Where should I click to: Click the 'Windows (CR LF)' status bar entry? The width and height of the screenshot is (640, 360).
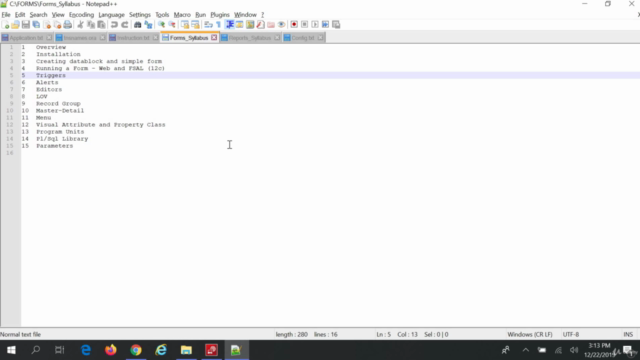(x=530, y=334)
